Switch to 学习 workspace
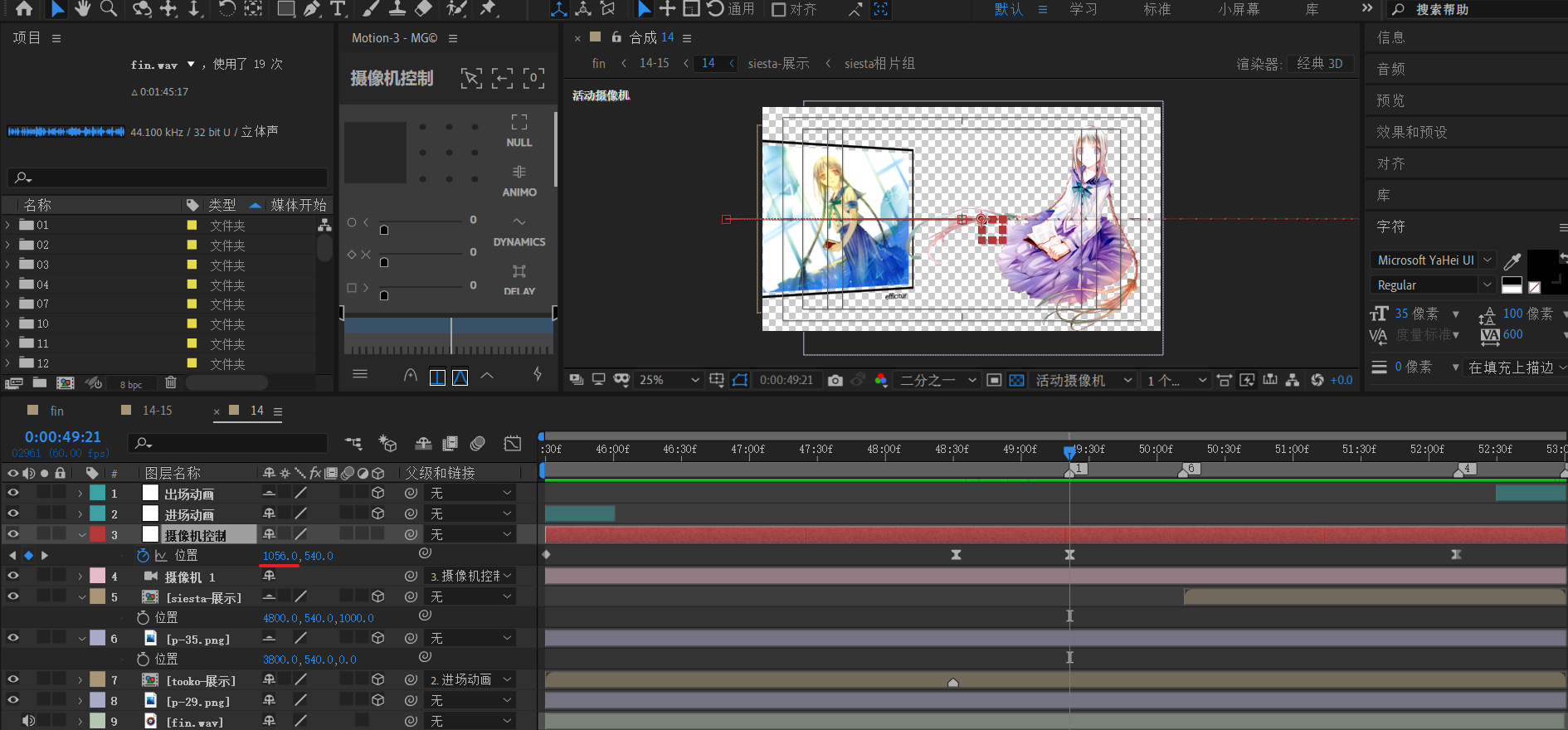This screenshot has height=730, width=1568. 1083,9
